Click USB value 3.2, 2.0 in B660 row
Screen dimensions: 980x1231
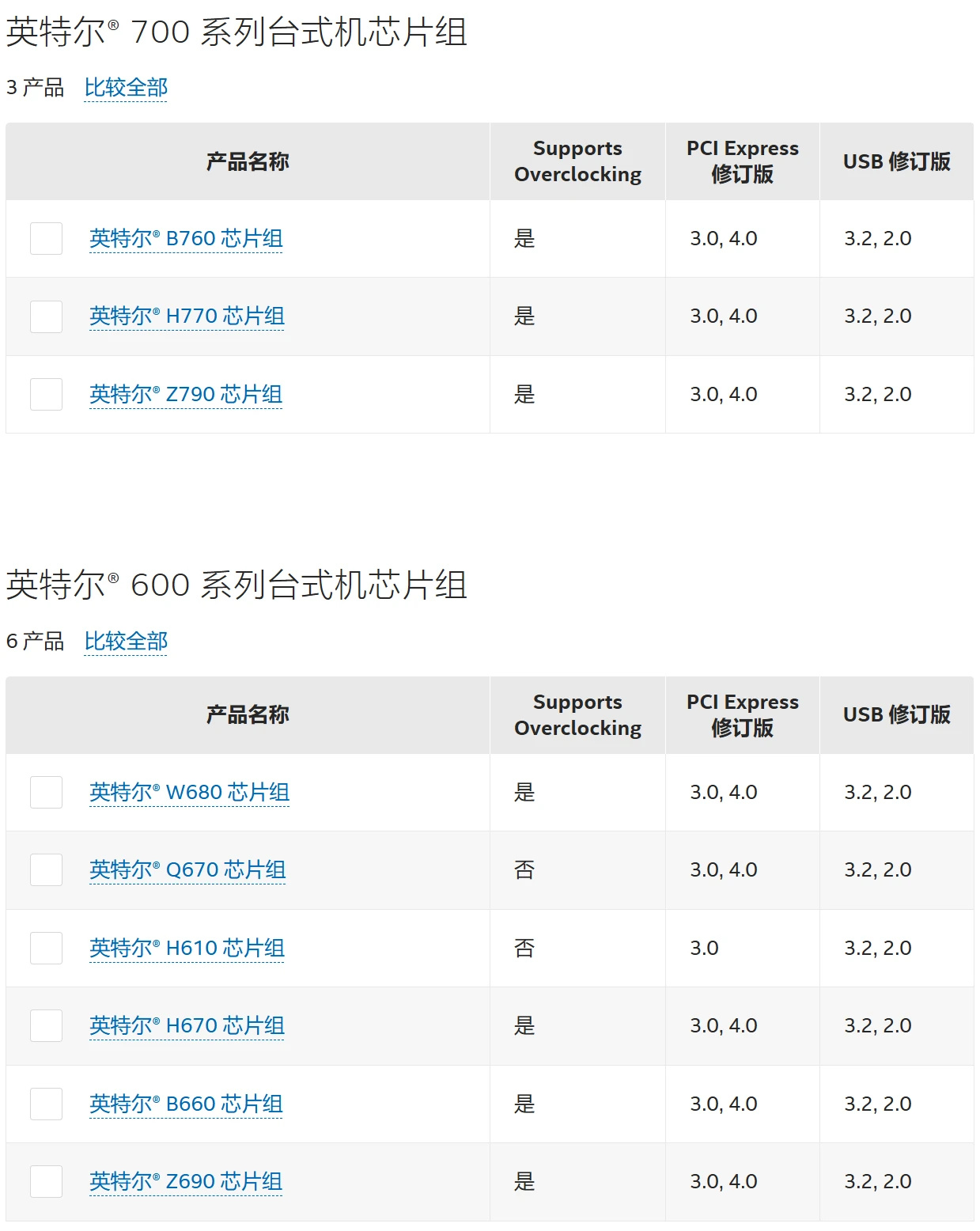(x=878, y=1104)
